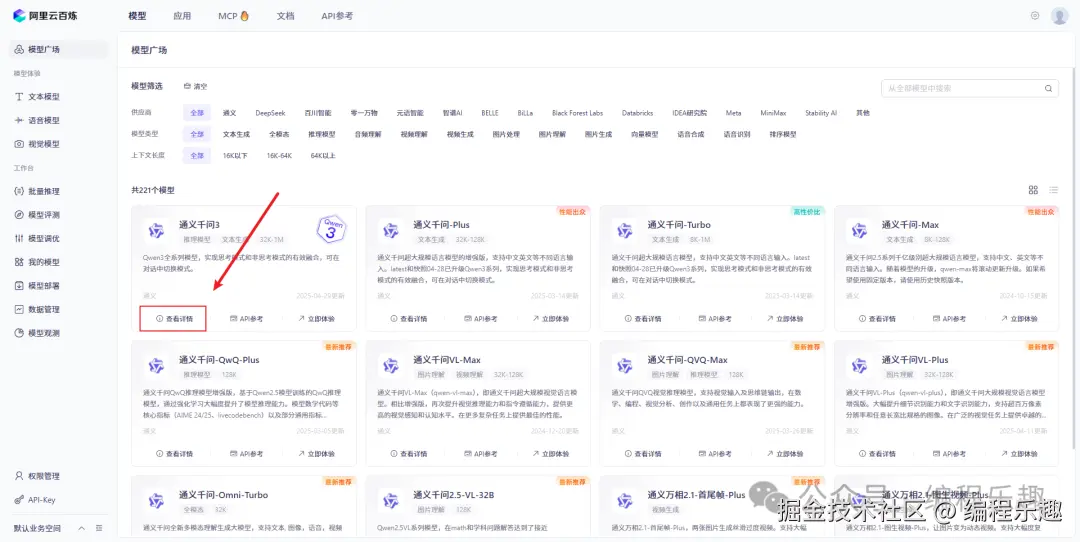Viewport: 1080px width, 542px height.
Task: Click the menu icon beside 默认业务空间
Action: pyautogui.click(x=99, y=528)
